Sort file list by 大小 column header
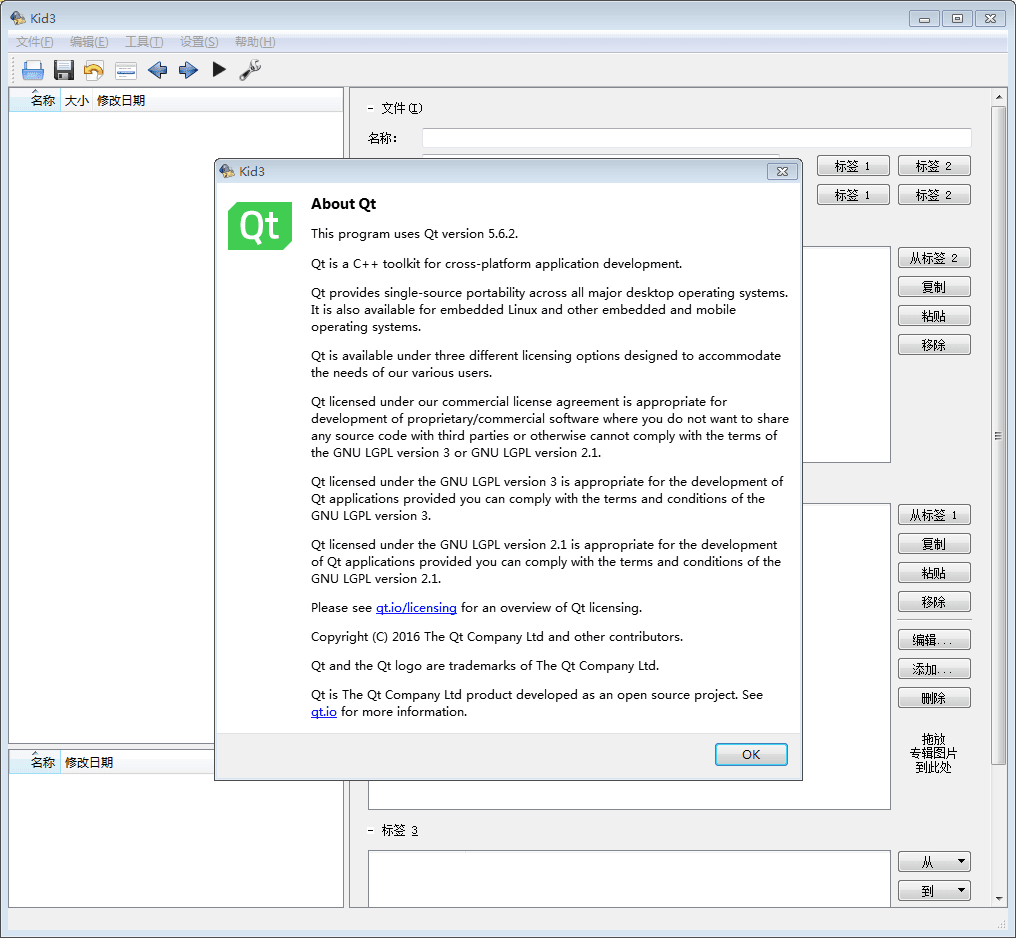The height and width of the screenshot is (938, 1016). pyautogui.click(x=76, y=100)
